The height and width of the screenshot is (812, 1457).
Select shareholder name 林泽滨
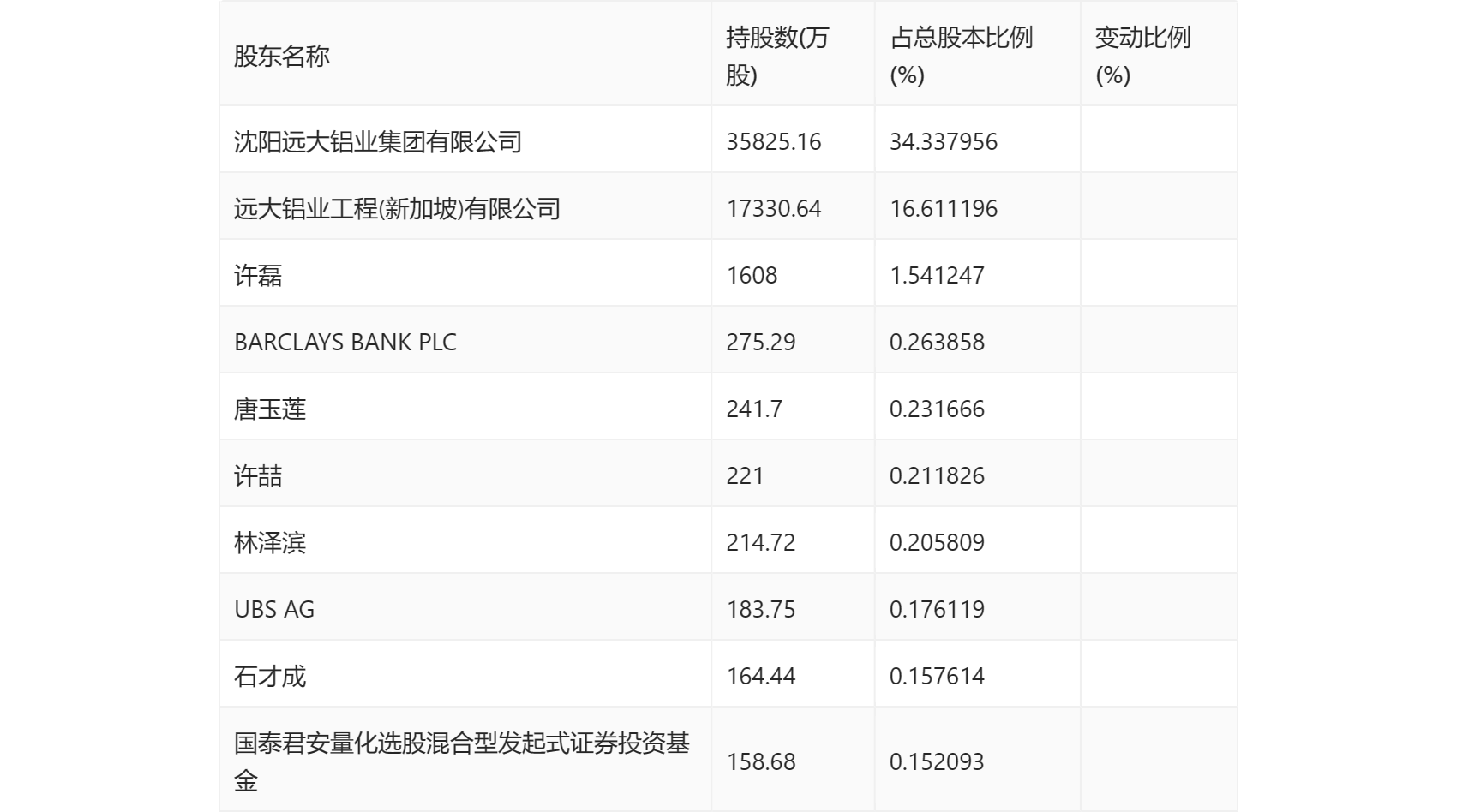(x=270, y=542)
